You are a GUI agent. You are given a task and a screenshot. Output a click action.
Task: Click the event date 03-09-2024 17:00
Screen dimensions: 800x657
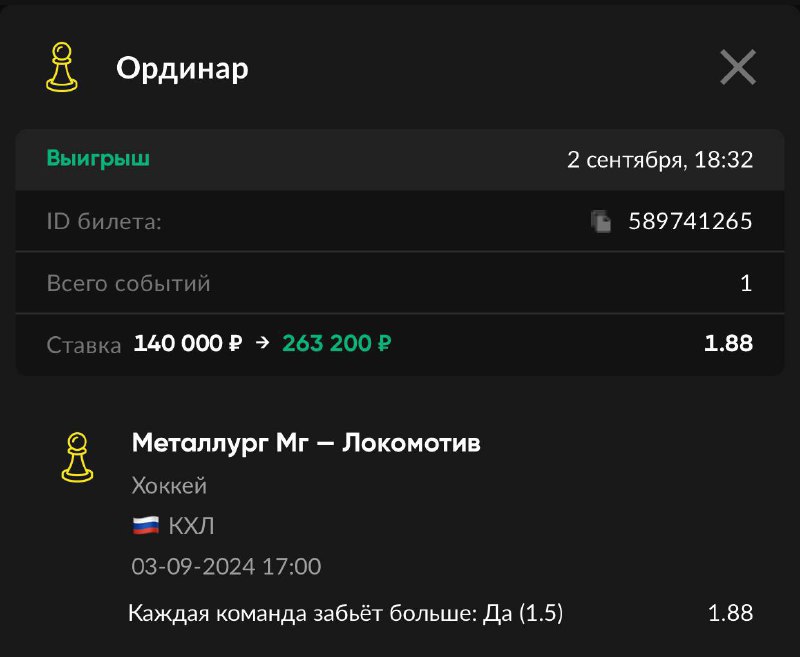click(224, 566)
